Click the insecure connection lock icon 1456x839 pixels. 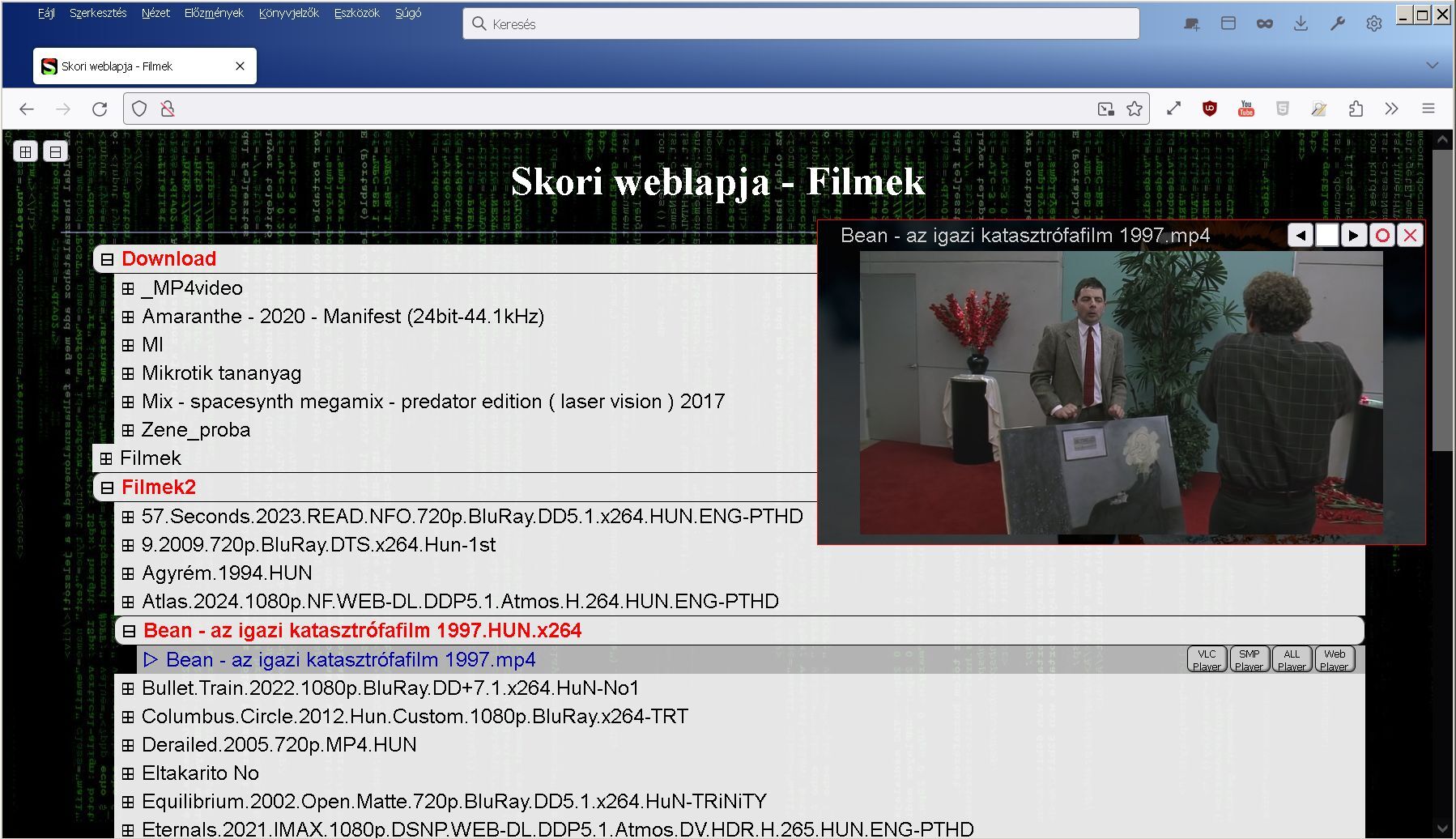click(x=168, y=109)
